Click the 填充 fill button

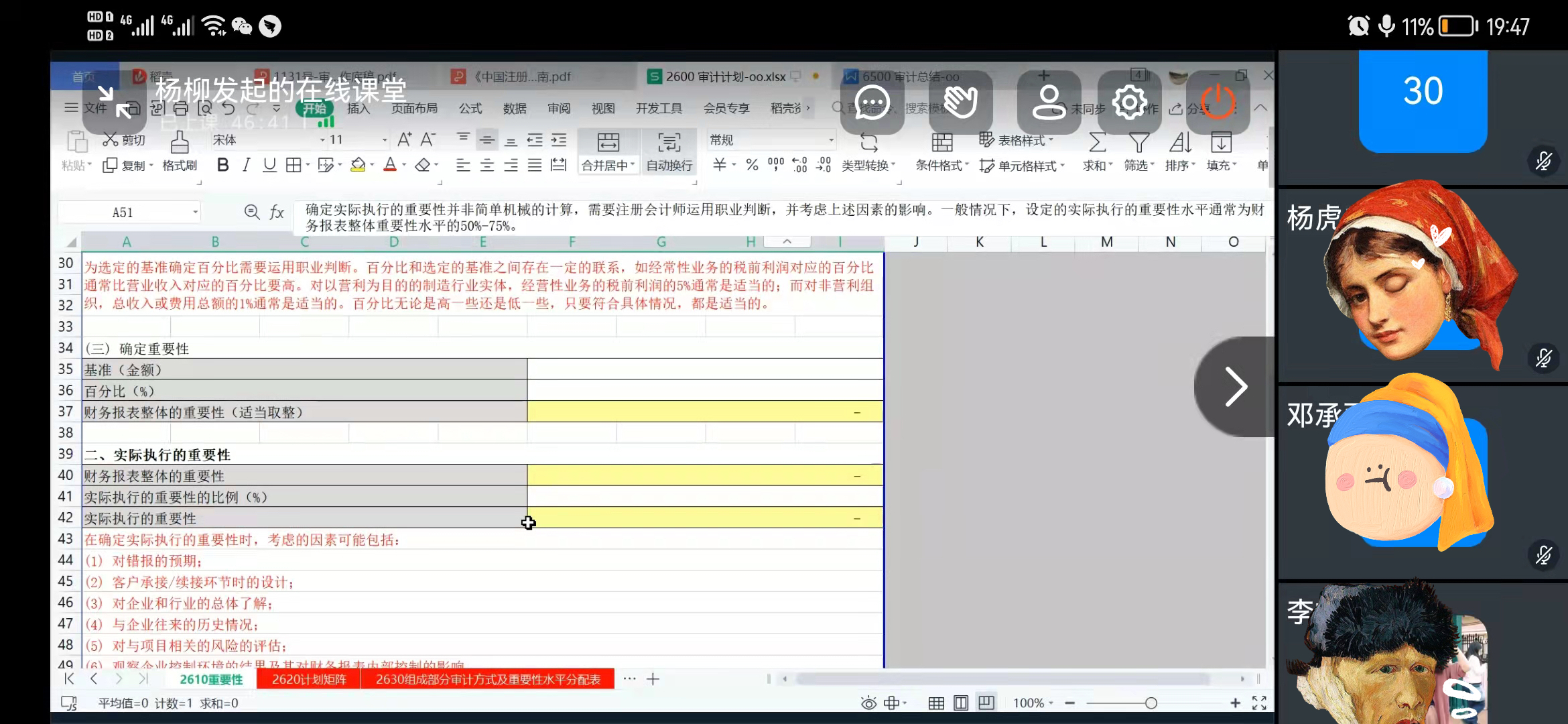[x=1222, y=152]
